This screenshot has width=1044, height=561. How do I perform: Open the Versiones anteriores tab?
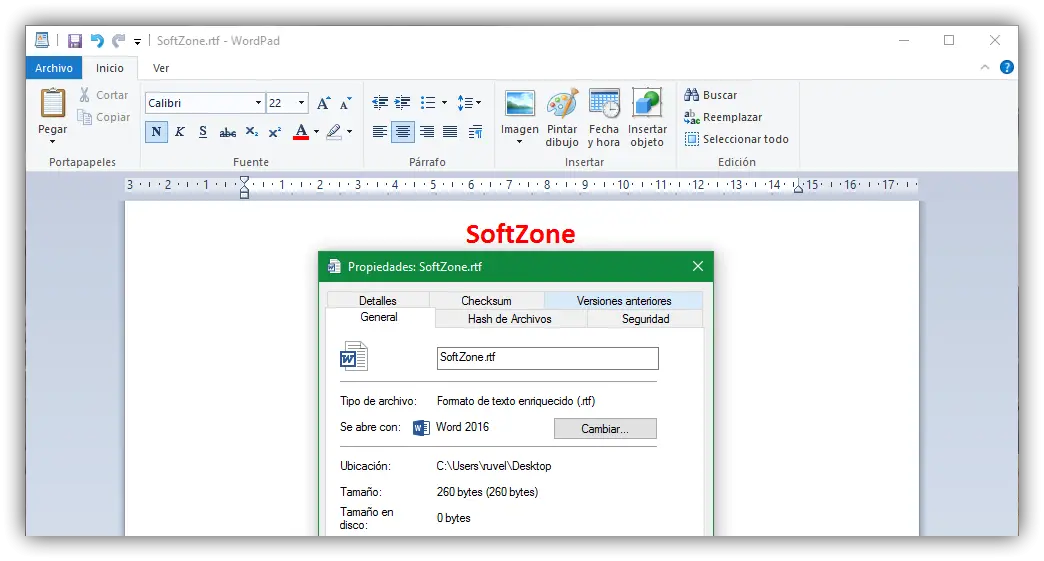coord(624,301)
